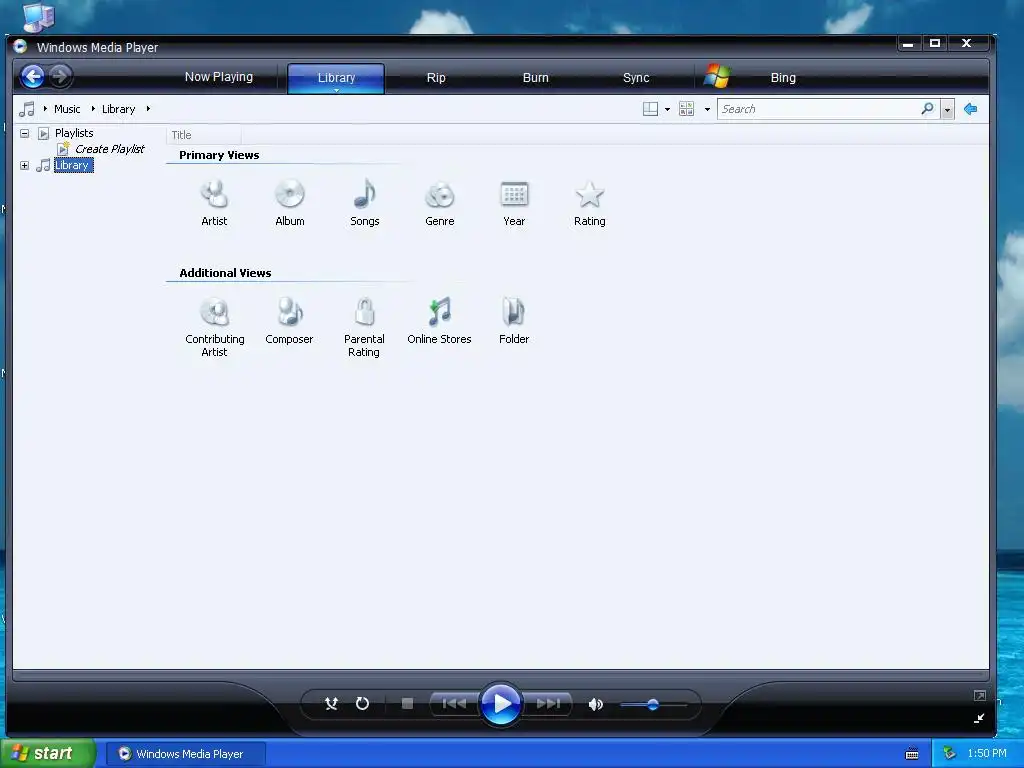Switch to compact mode icon

[x=979, y=718]
